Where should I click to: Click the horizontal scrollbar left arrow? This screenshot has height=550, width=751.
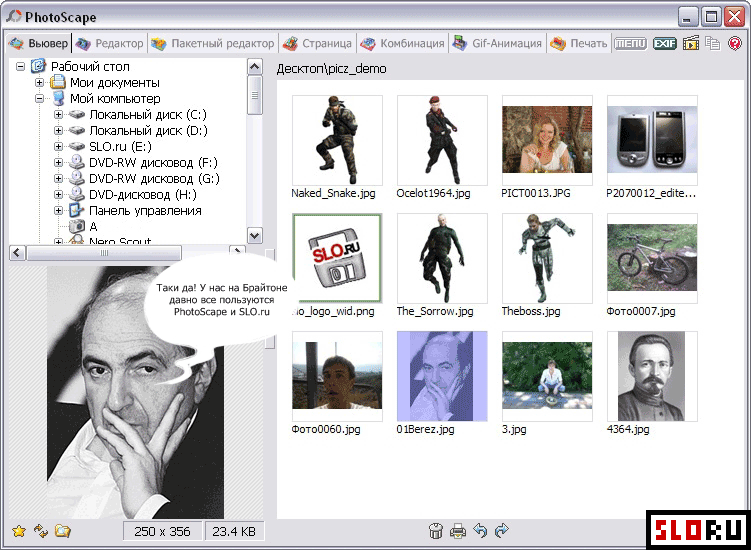pyautogui.click(x=17, y=252)
